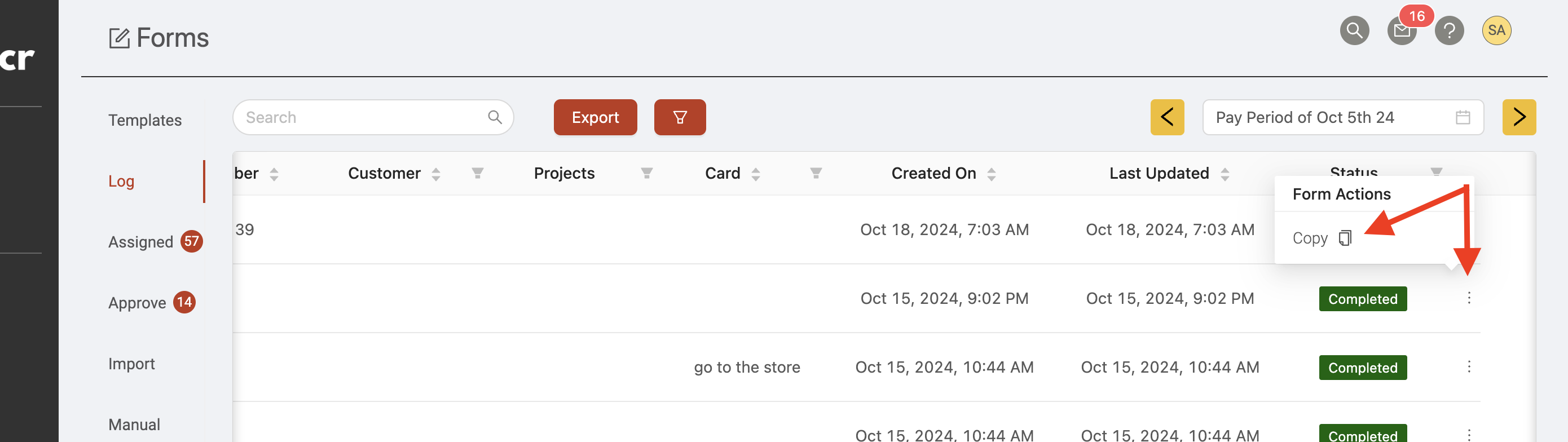
Task: Click the magnifier icon in Search box
Action: tap(495, 117)
